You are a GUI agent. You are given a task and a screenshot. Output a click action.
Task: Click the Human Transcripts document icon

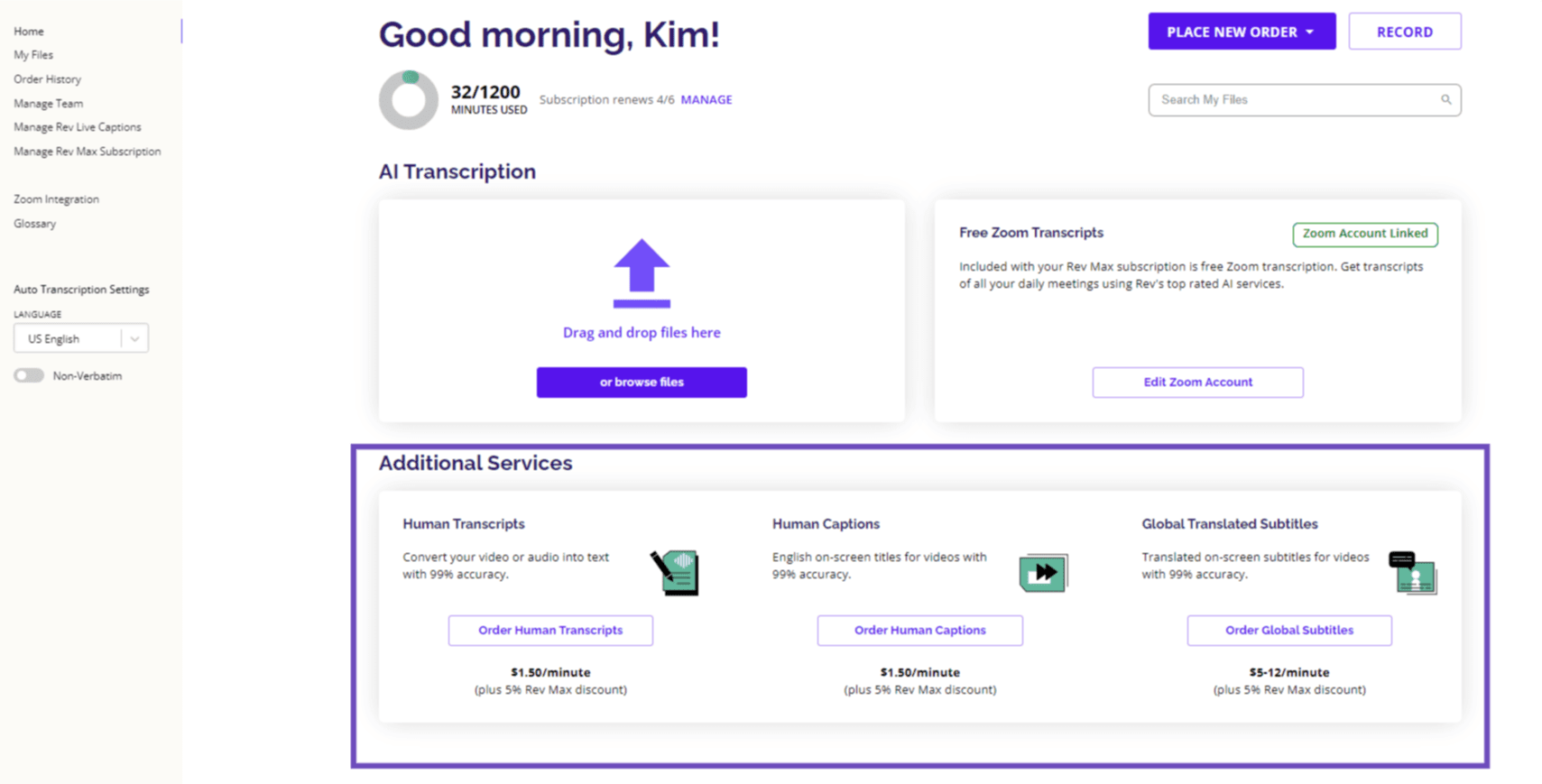point(676,573)
